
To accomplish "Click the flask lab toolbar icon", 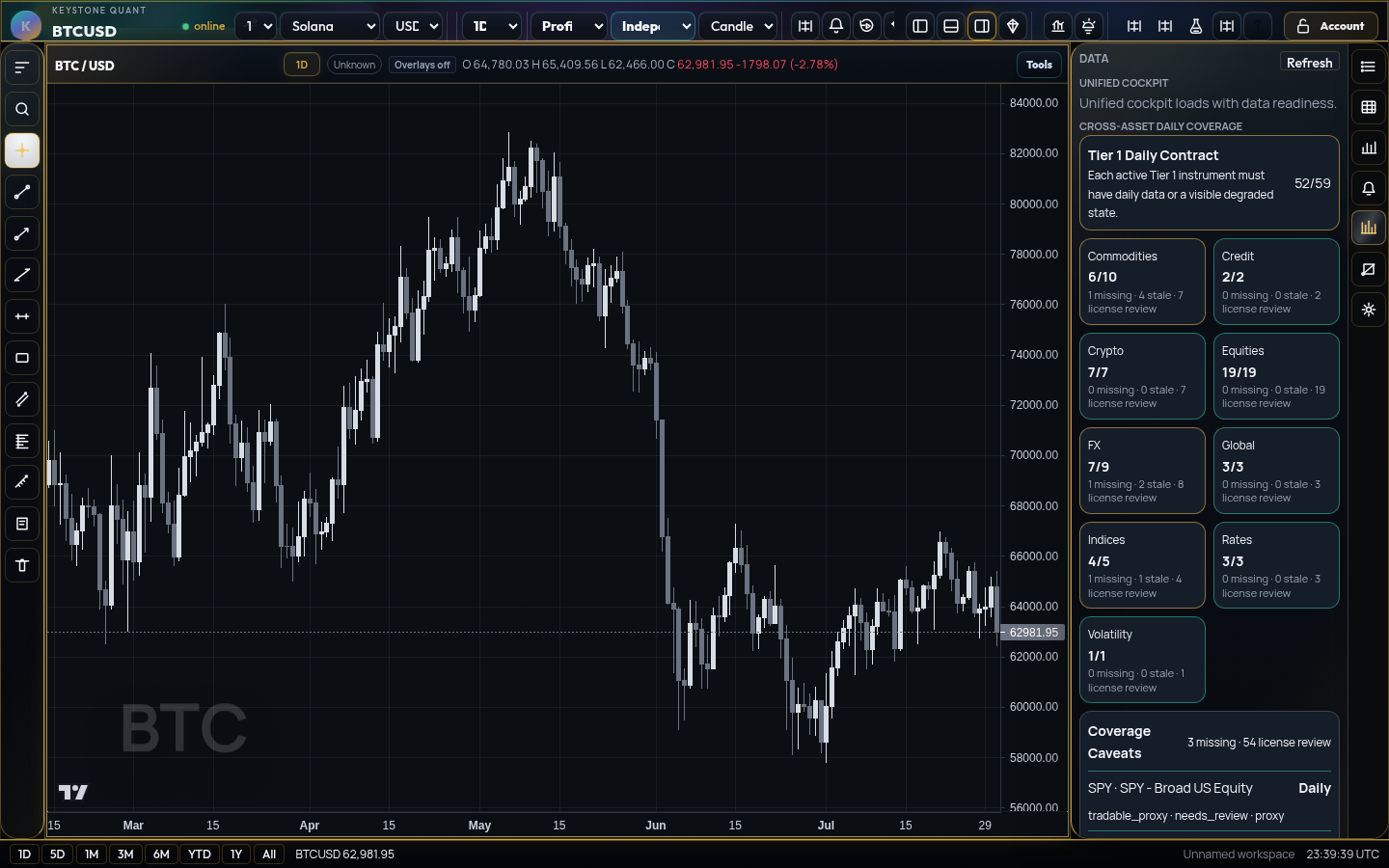I will 1196,26.
